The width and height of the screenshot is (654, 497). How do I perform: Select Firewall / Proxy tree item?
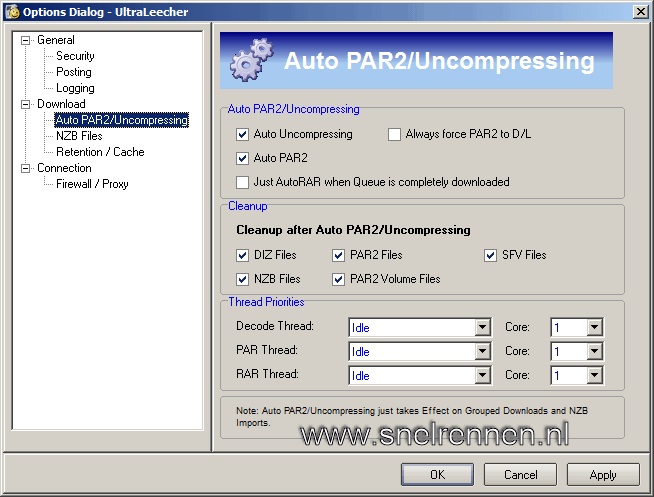click(92, 184)
